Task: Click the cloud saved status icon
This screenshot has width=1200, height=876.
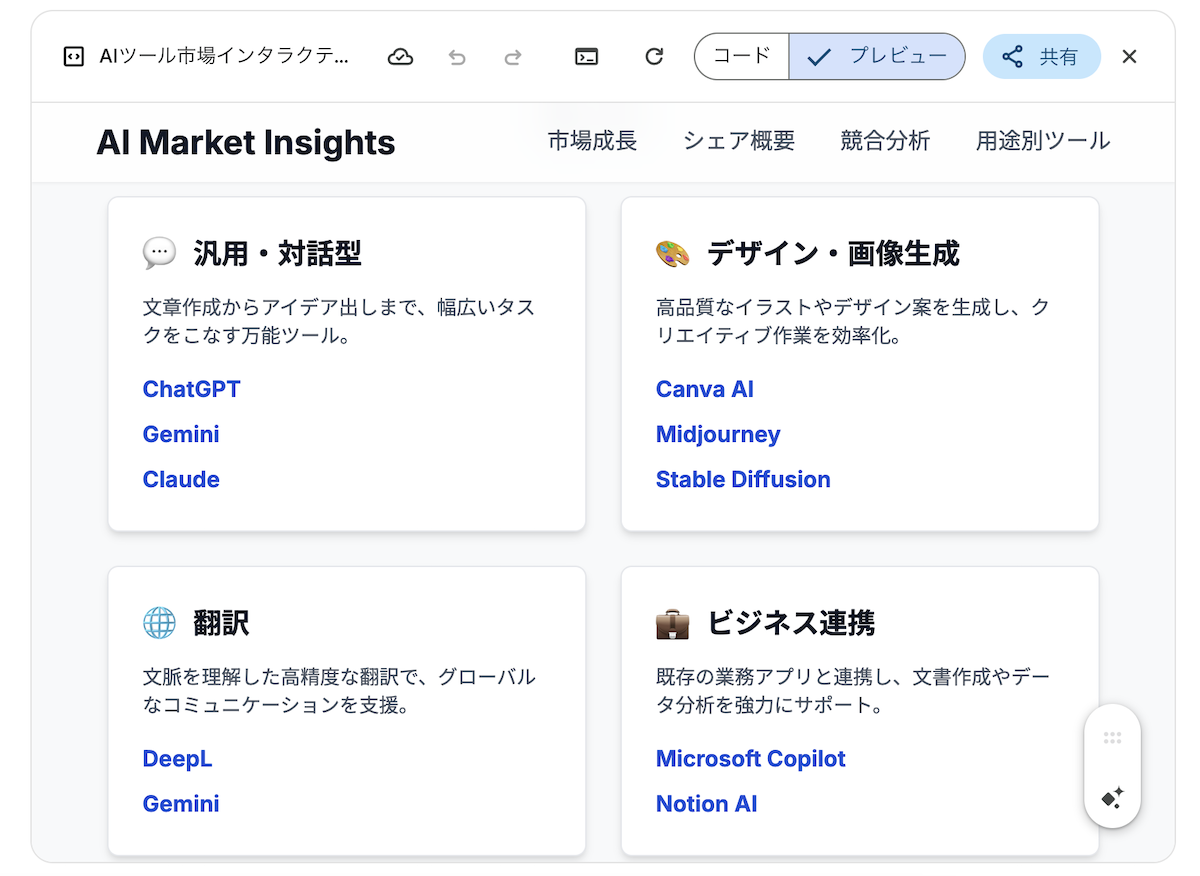Action: coord(400,57)
